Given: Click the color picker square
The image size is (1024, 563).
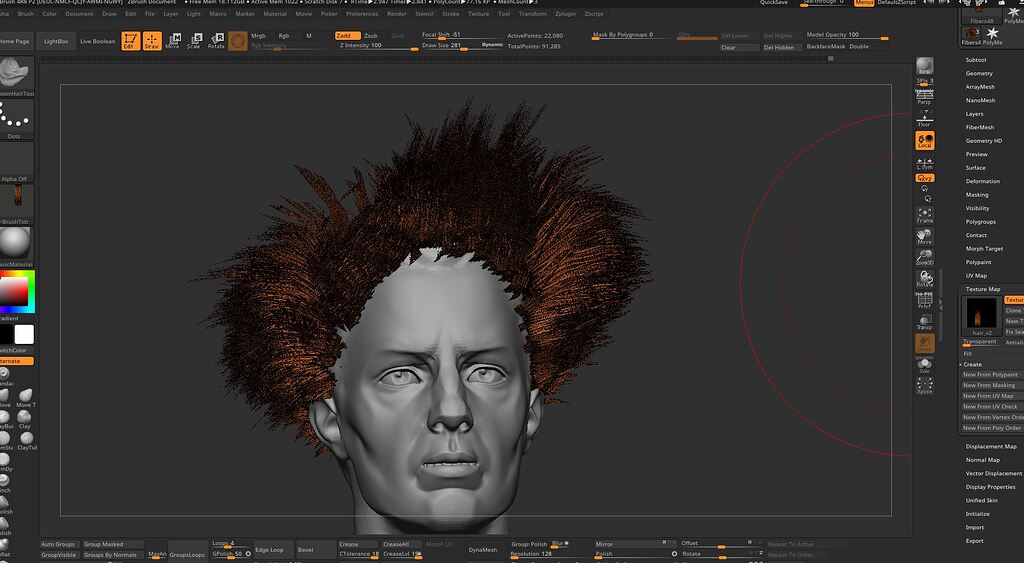Looking at the screenshot, I should coord(15,291).
